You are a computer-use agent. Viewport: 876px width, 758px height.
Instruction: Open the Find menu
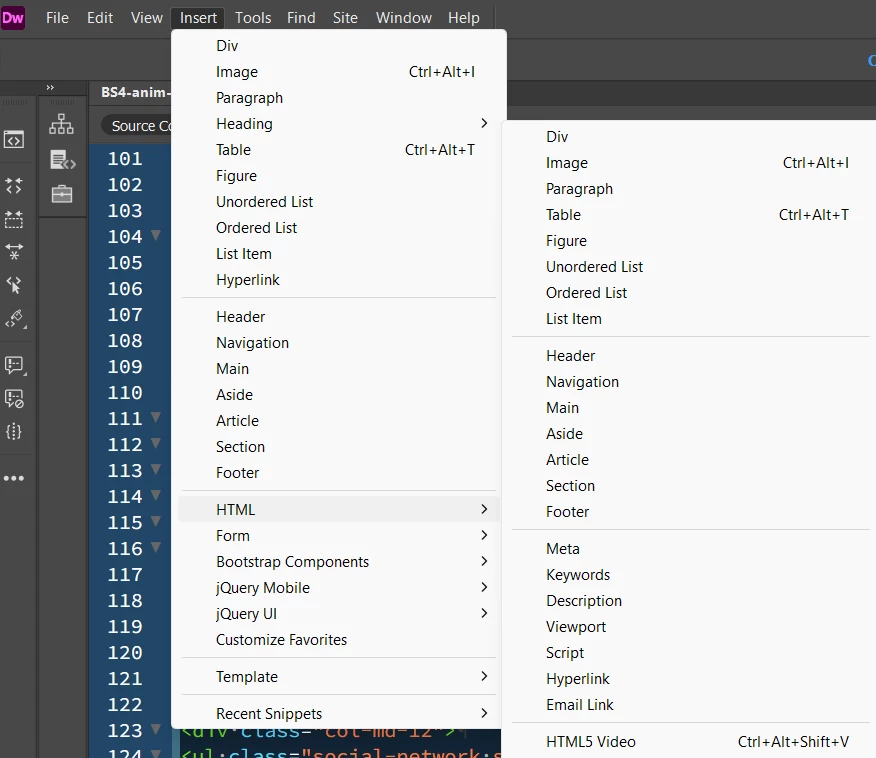pos(301,18)
